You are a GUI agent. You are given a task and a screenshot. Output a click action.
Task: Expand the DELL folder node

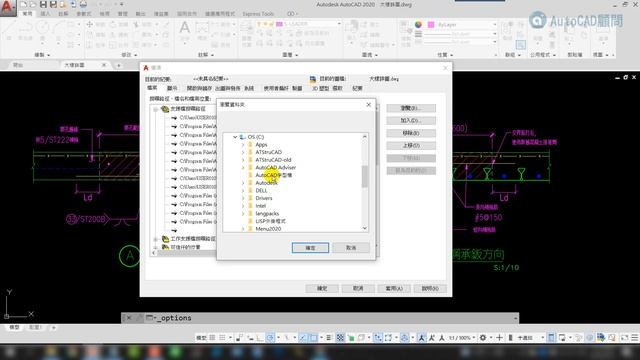[x=243, y=191]
